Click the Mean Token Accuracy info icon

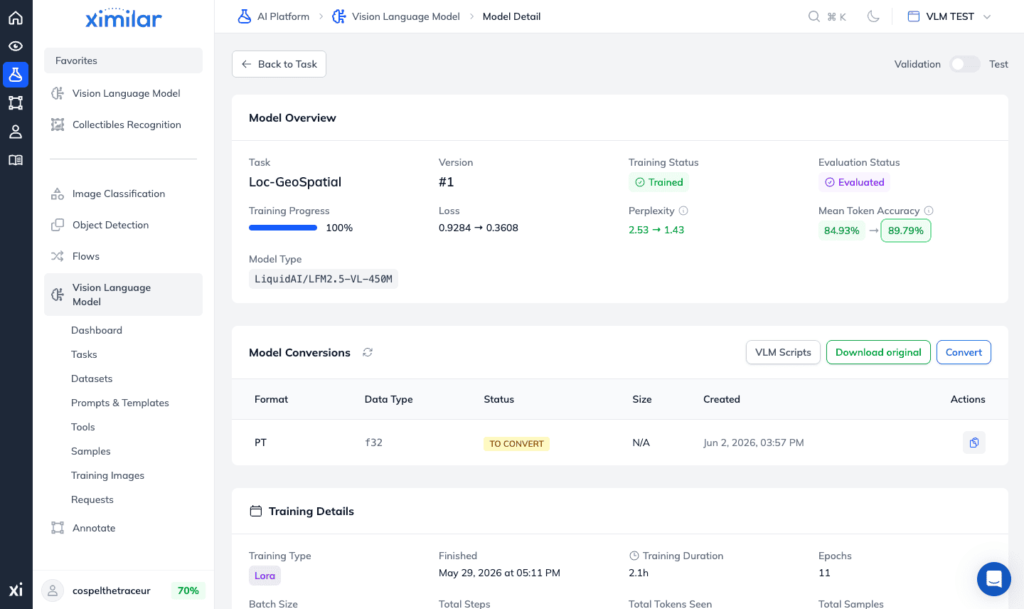pos(929,211)
